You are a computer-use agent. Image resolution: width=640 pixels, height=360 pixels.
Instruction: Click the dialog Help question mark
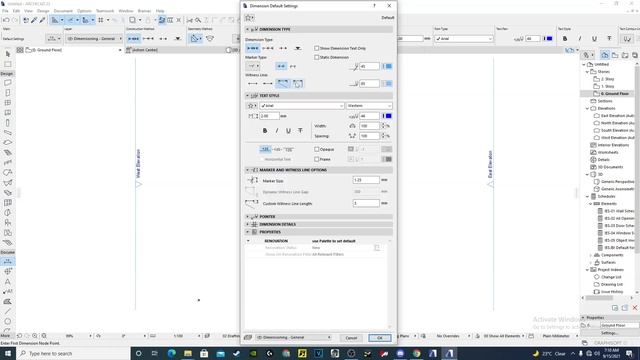(374, 6)
